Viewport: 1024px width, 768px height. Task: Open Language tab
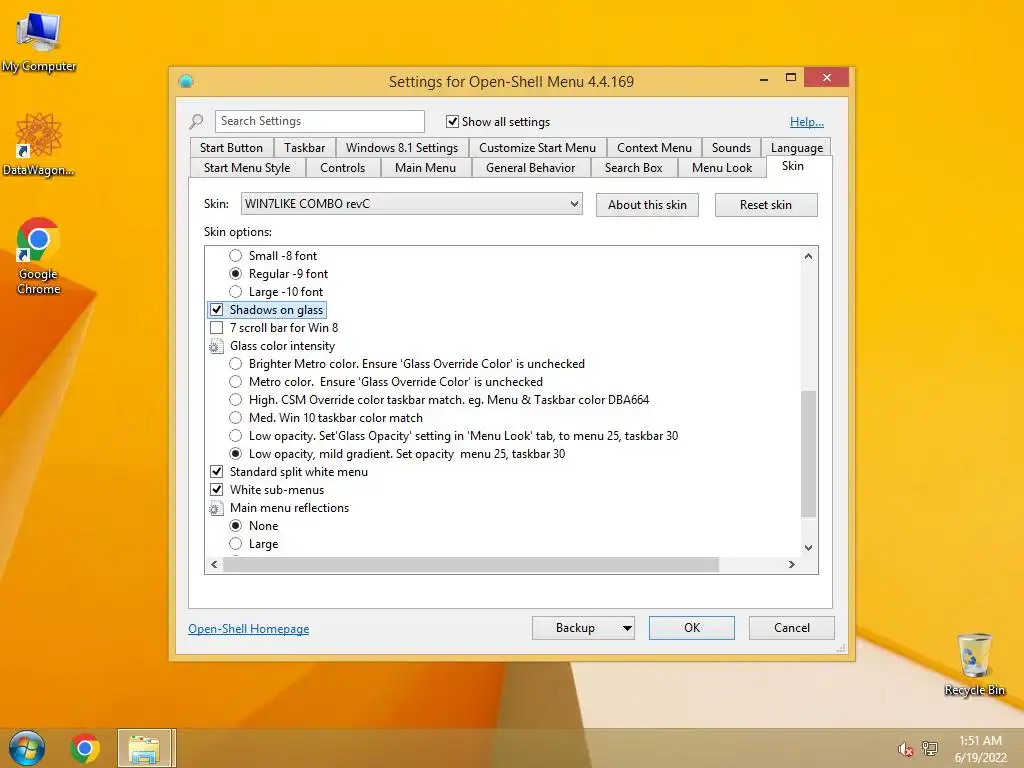(x=797, y=148)
